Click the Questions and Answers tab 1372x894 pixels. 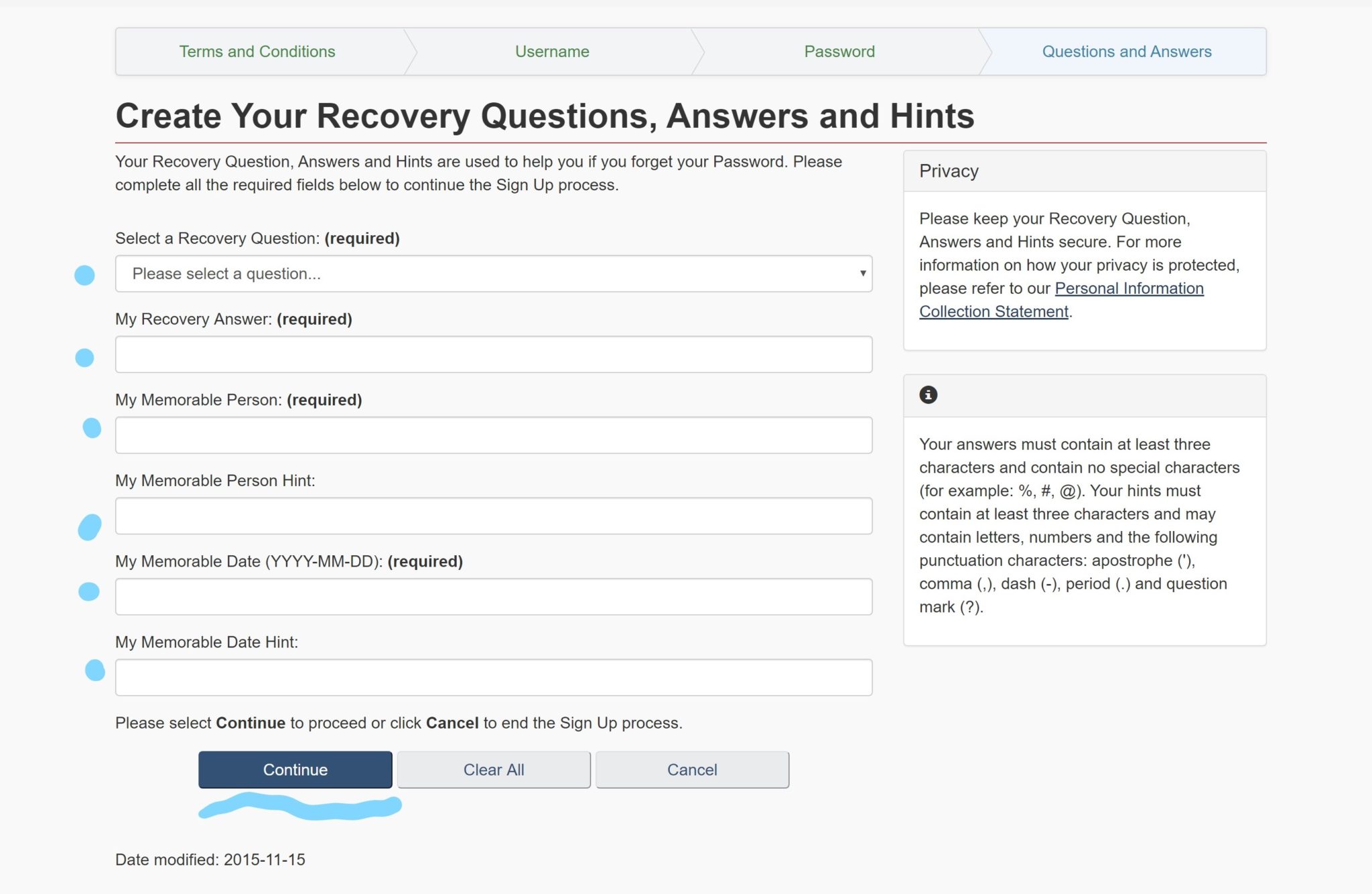click(1126, 52)
